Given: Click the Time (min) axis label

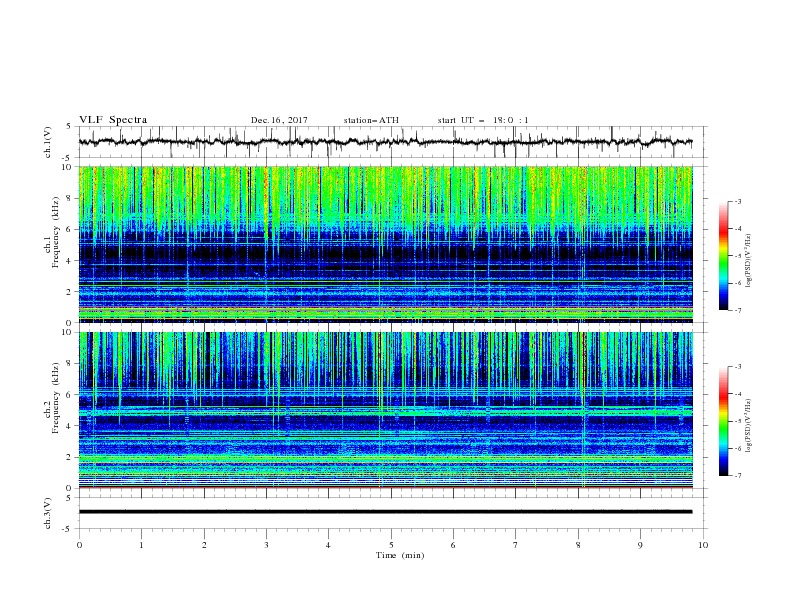Looking at the screenshot, I should click(400, 555).
